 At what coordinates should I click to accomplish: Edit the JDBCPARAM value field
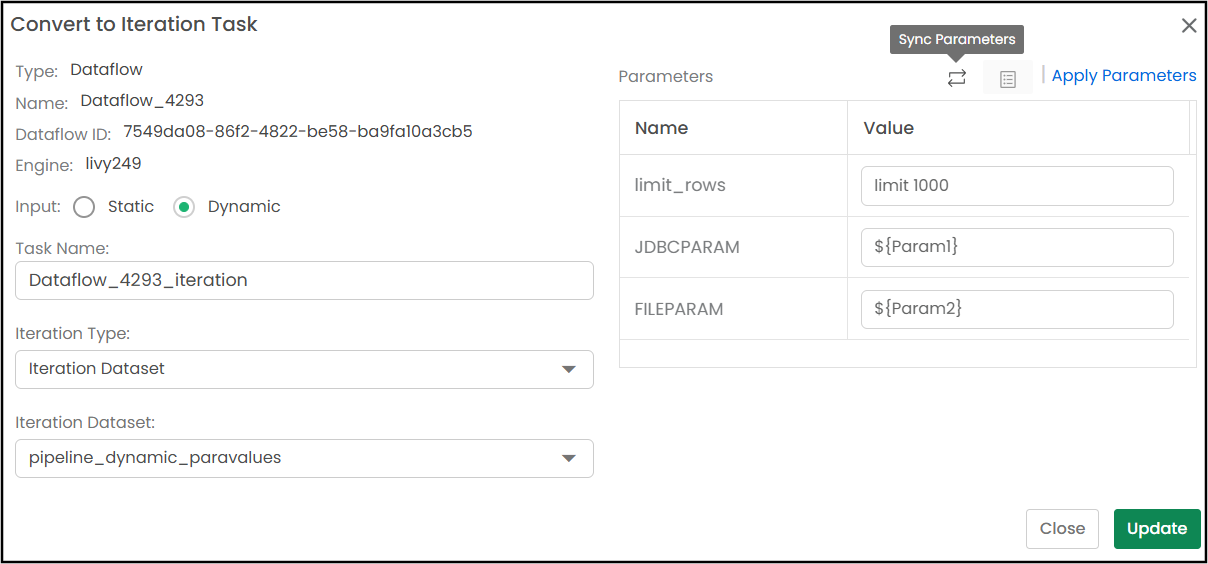tap(1016, 247)
